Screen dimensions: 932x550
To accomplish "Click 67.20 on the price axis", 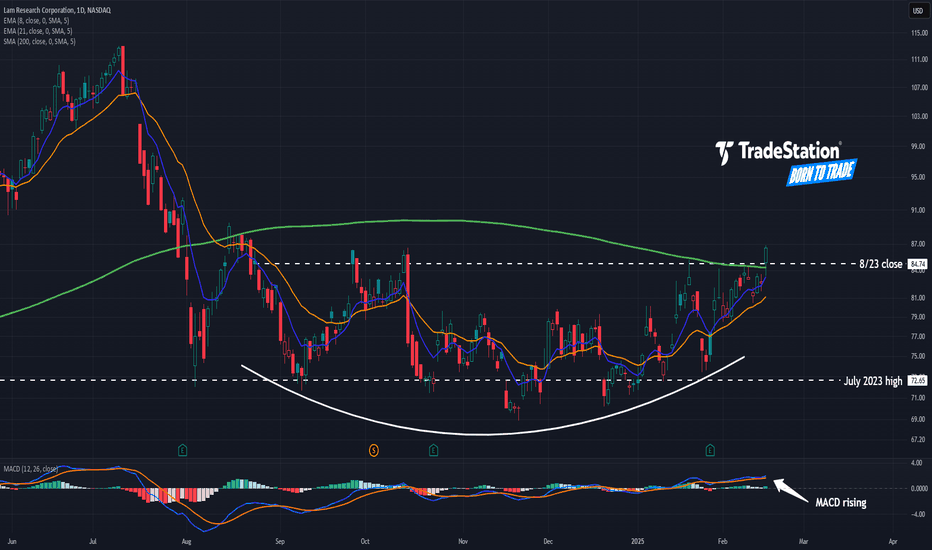I will click(x=919, y=439).
